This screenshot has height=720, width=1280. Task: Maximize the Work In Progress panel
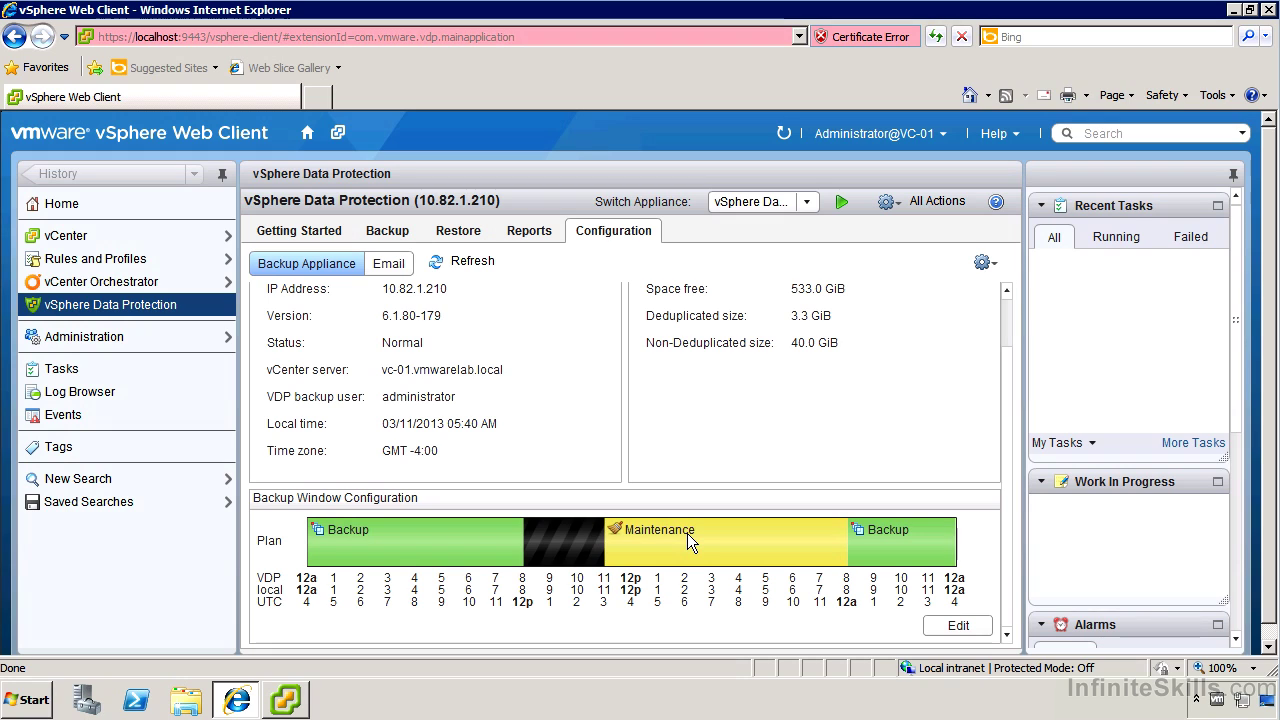tap(1218, 482)
